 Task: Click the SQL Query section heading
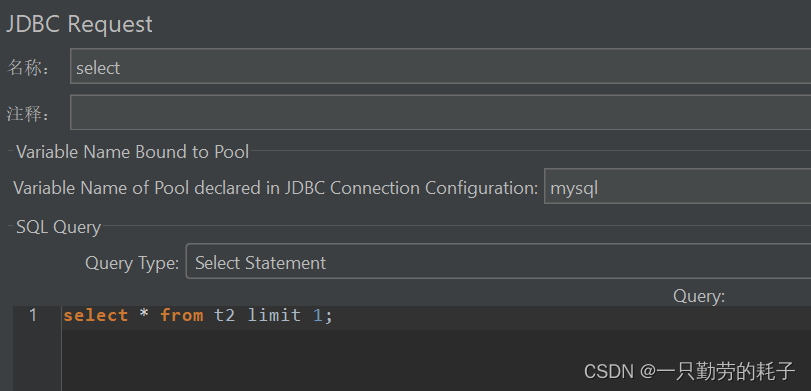click(x=58, y=227)
